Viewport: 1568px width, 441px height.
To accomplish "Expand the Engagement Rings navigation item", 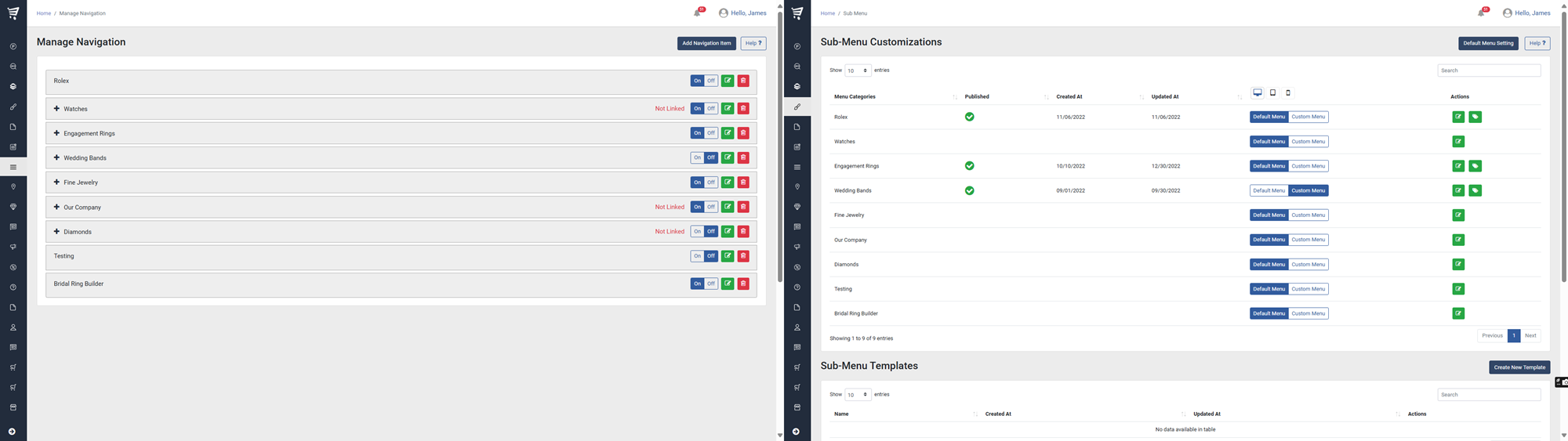I will point(56,133).
